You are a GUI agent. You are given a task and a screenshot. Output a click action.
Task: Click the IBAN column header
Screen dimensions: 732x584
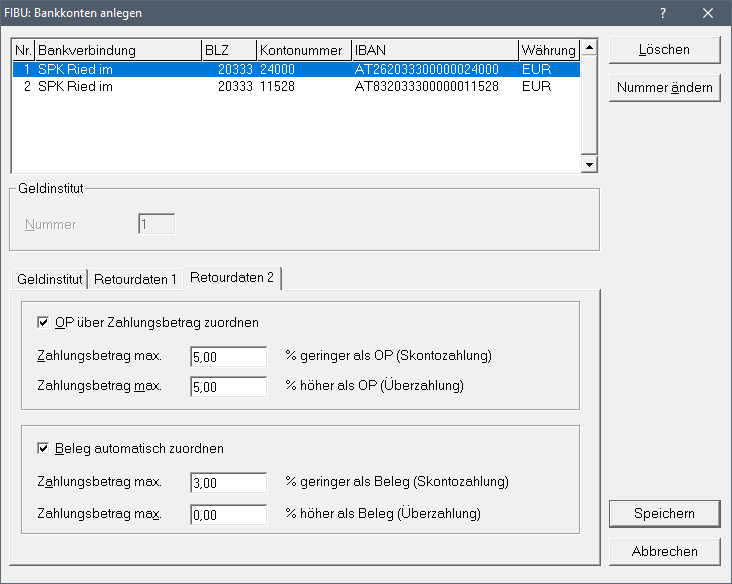point(434,50)
